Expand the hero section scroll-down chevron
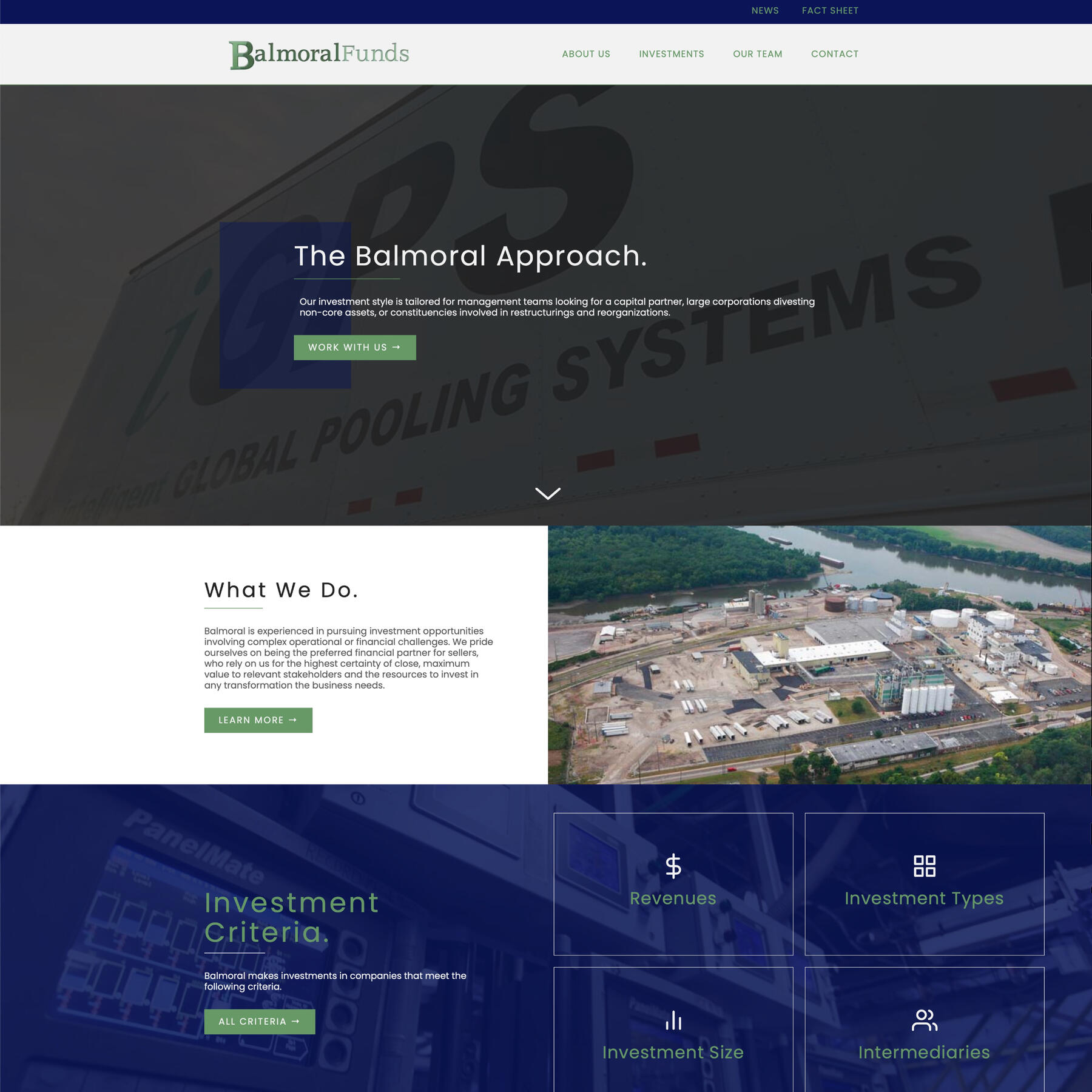The height and width of the screenshot is (1092, 1092). click(x=547, y=493)
